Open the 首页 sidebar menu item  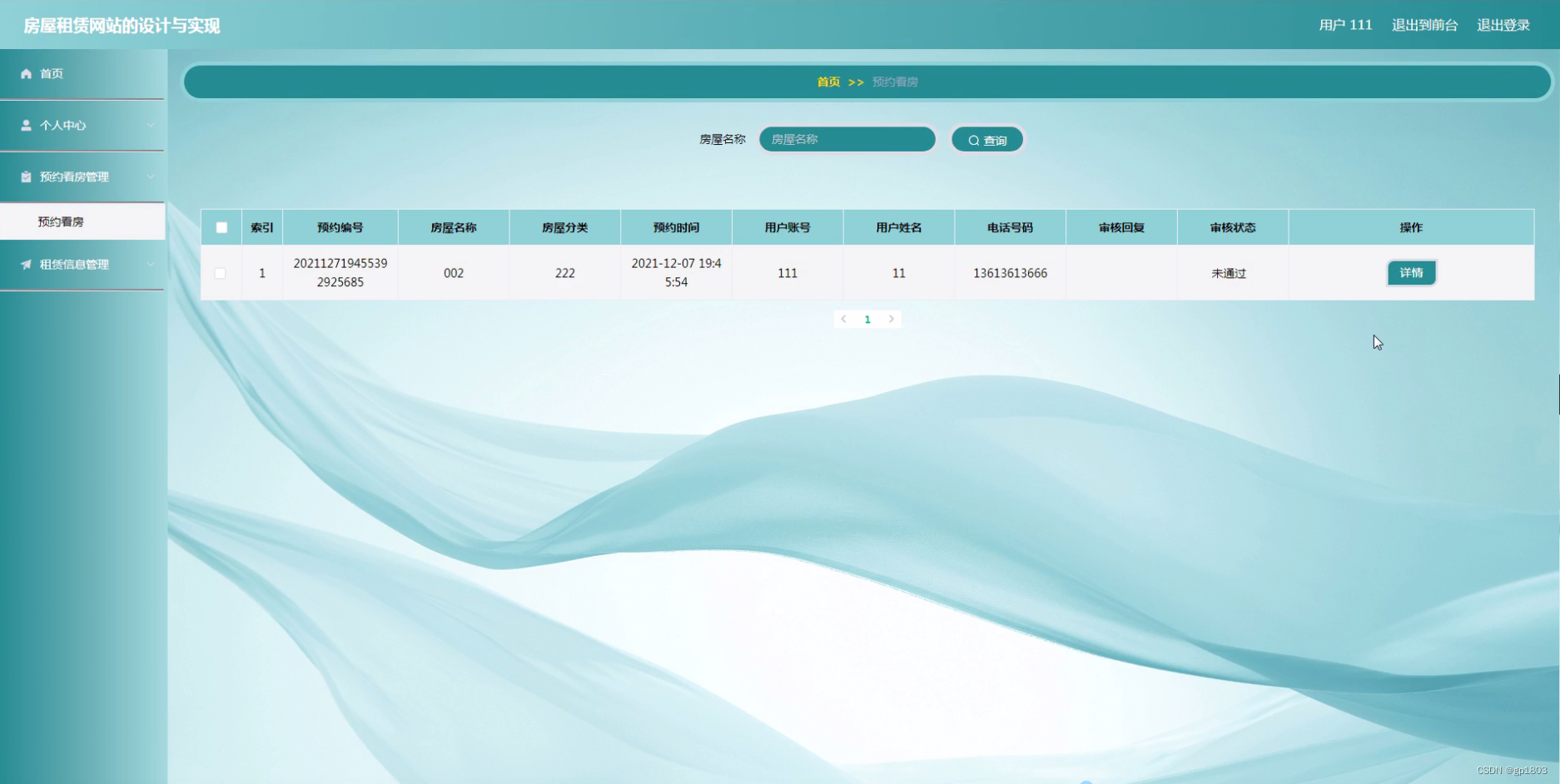50,73
